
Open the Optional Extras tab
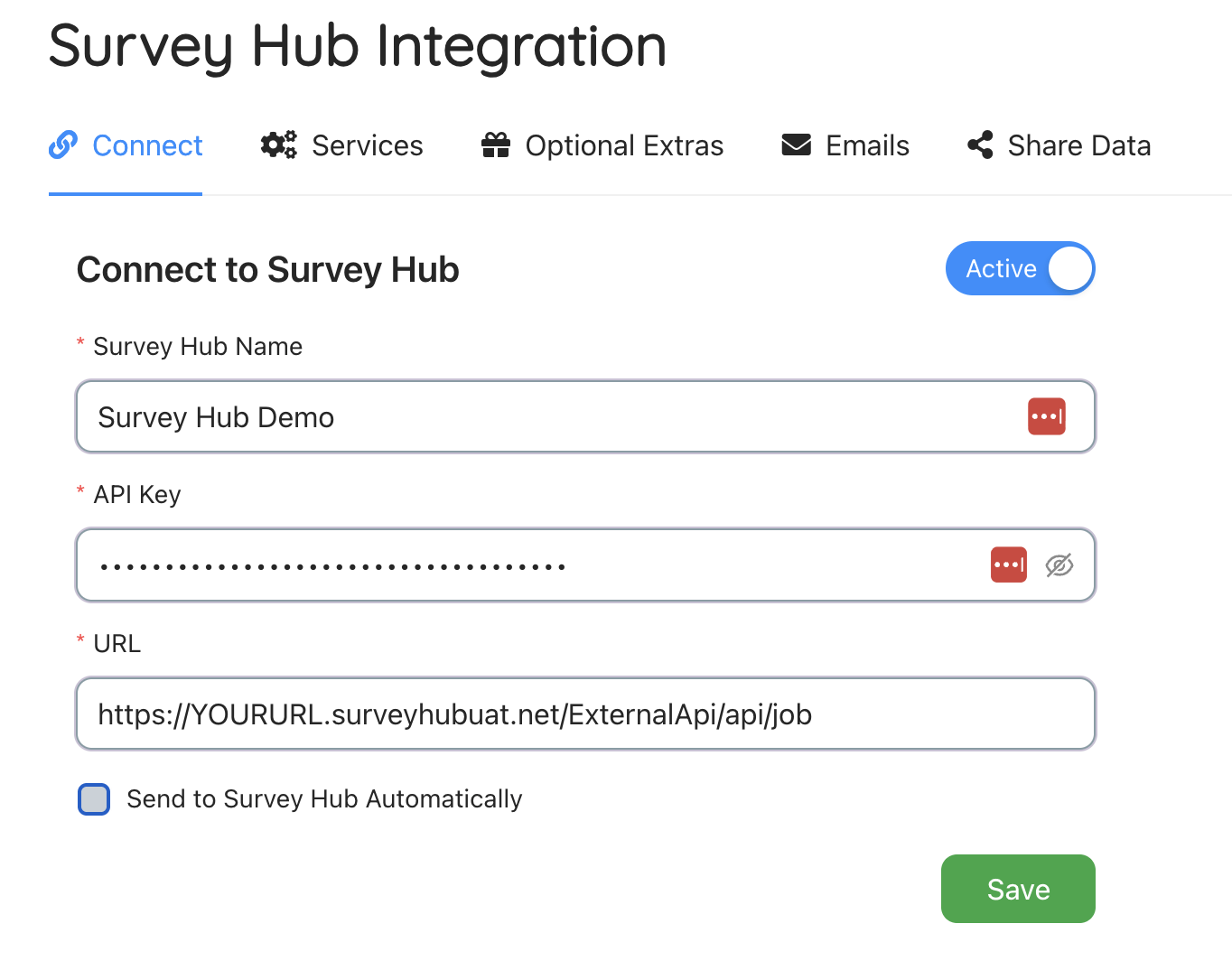(624, 145)
